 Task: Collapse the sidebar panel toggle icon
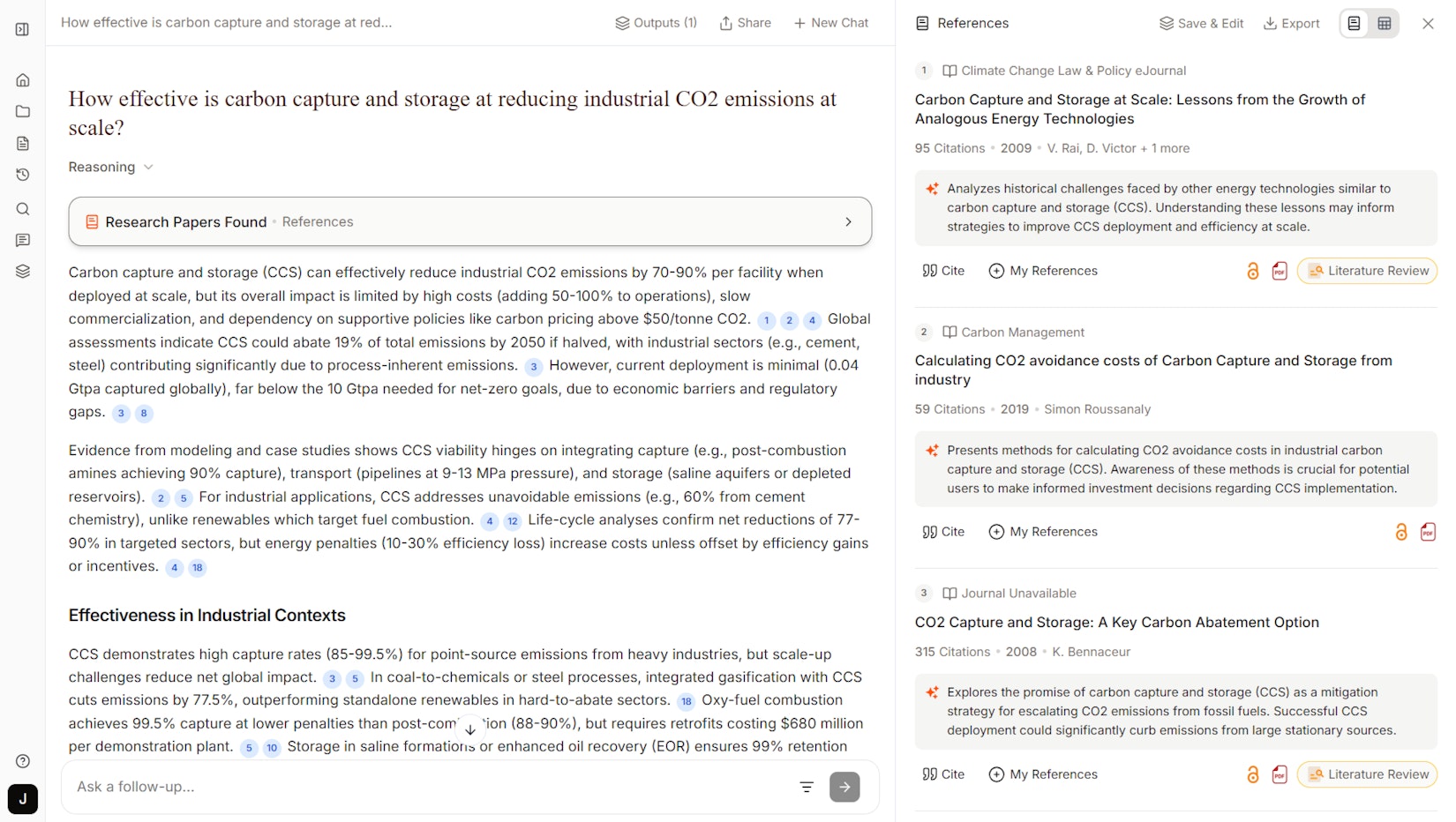coord(23,29)
